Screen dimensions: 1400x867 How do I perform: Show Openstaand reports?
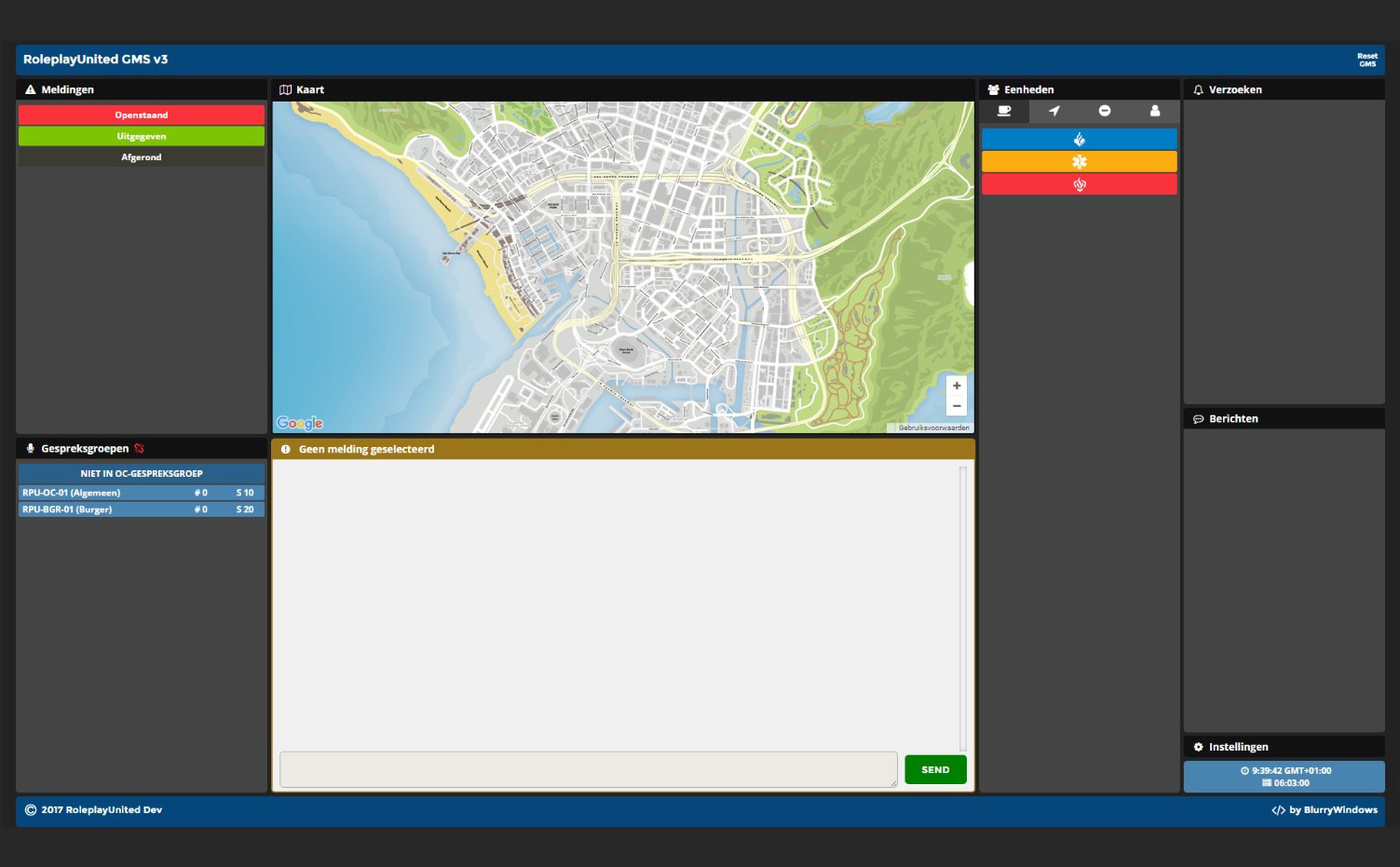coord(142,115)
